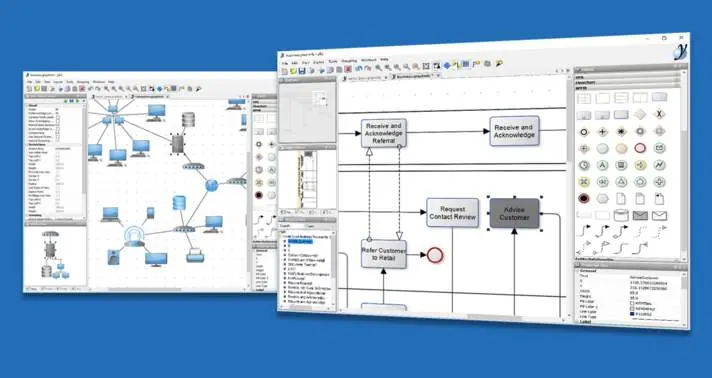Image resolution: width=712 pixels, height=378 pixels.
Task: Select the Refer Customer to Retail node
Action: (384, 254)
